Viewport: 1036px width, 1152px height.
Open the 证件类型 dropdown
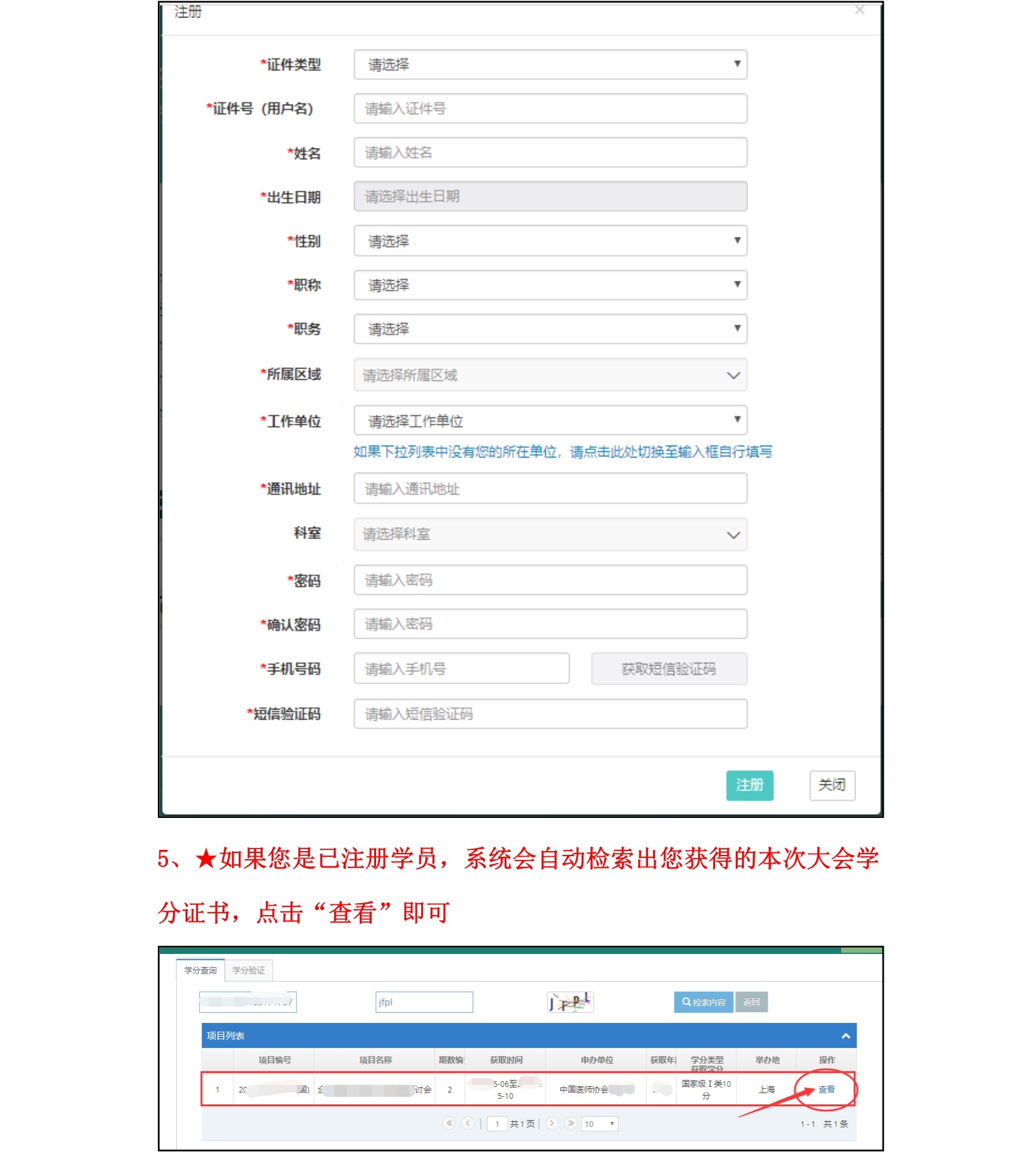[x=550, y=65]
